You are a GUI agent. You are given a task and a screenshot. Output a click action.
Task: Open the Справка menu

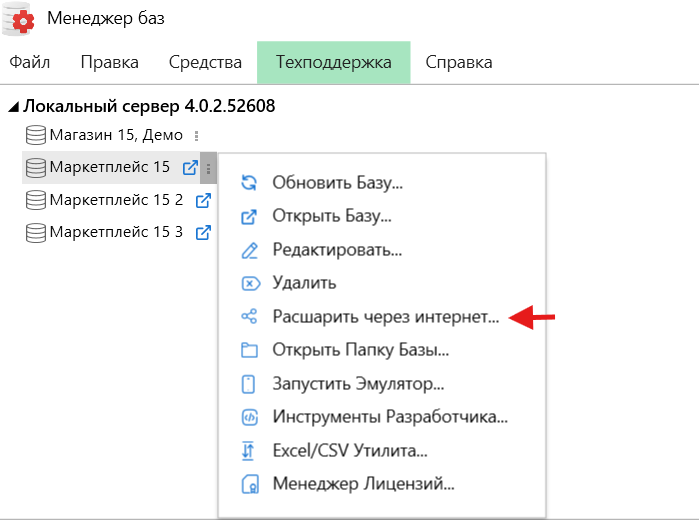pos(459,62)
